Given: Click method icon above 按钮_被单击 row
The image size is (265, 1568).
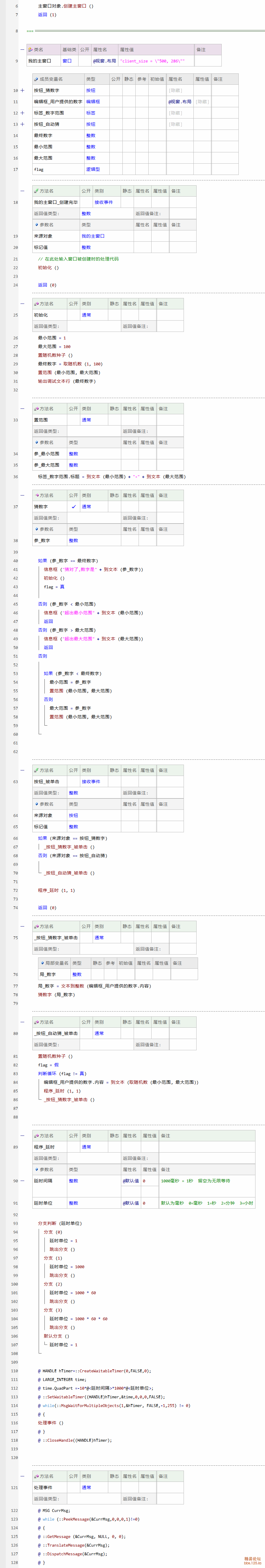Looking at the screenshot, I should tap(36, 770).
